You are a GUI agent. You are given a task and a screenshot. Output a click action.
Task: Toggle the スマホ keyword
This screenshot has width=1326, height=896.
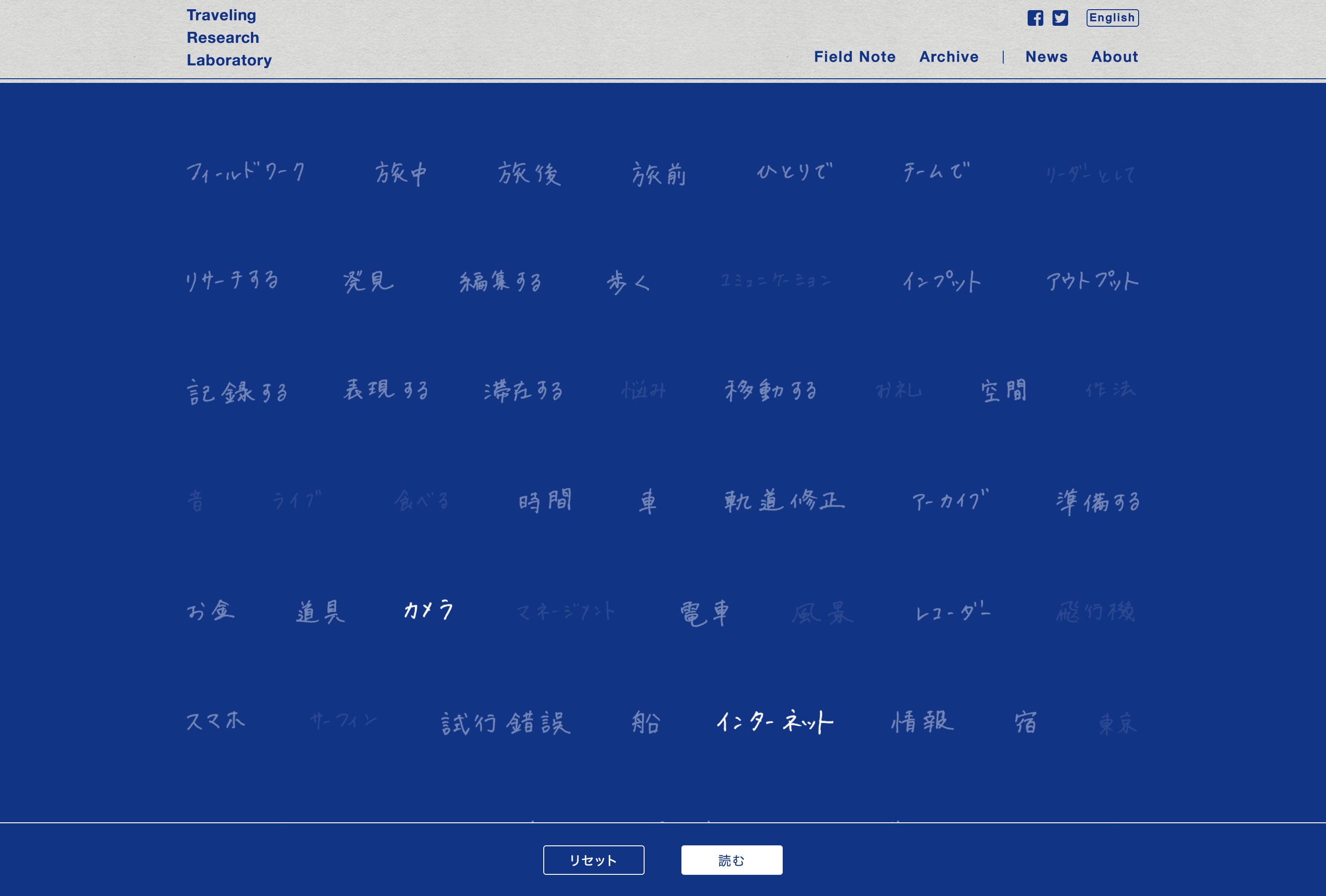click(x=215, y=721)
